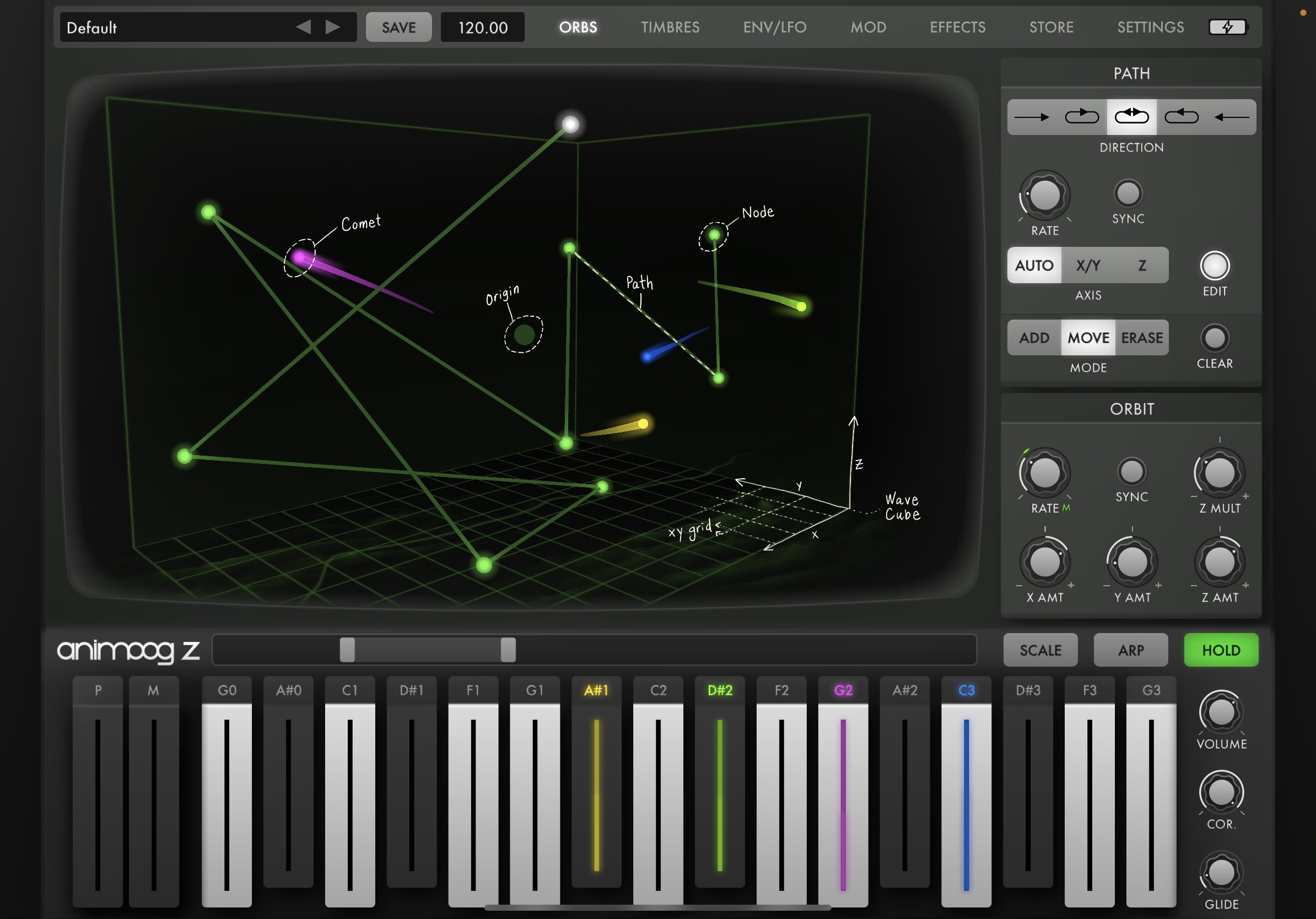Select Z axis mode
Screen dimensions: 1316x919
click(1142, 265)
